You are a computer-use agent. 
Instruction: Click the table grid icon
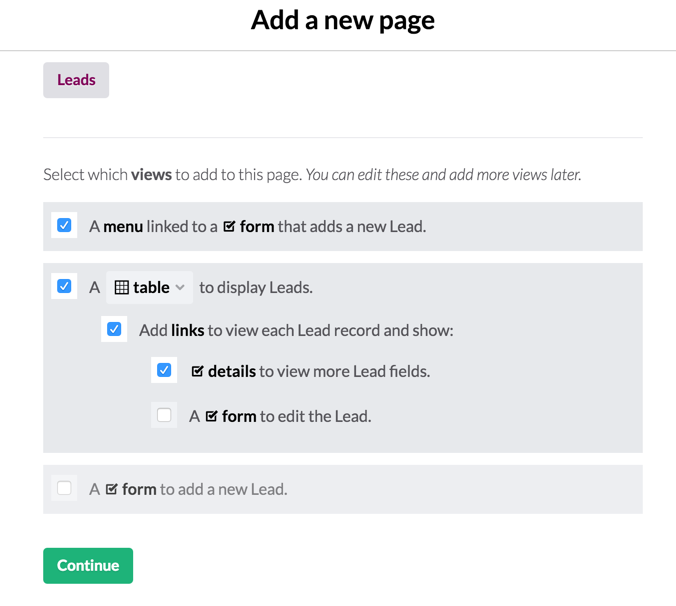(x=121, y=287)
